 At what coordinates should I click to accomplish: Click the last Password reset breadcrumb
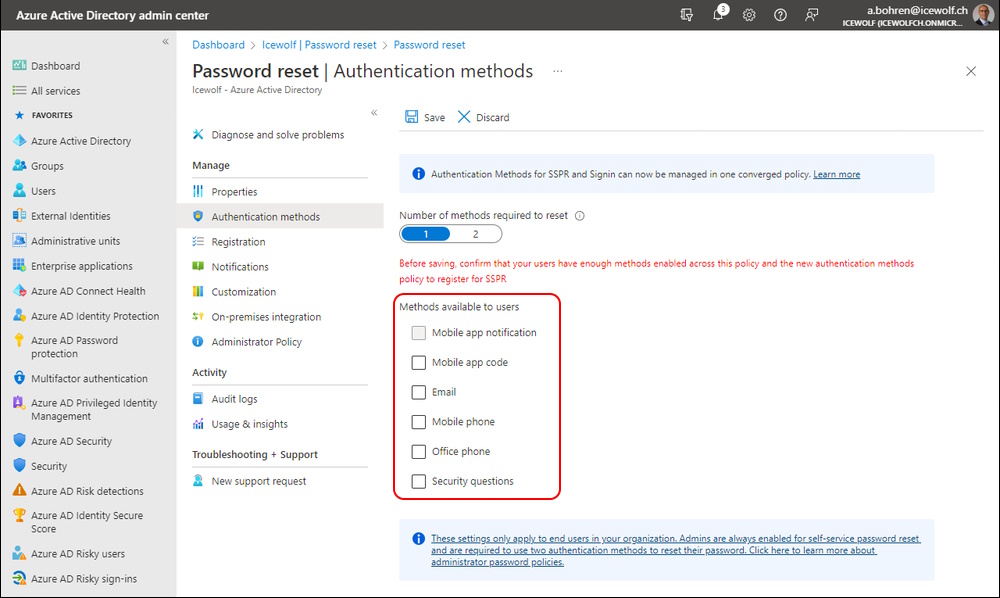coord(429,45)
